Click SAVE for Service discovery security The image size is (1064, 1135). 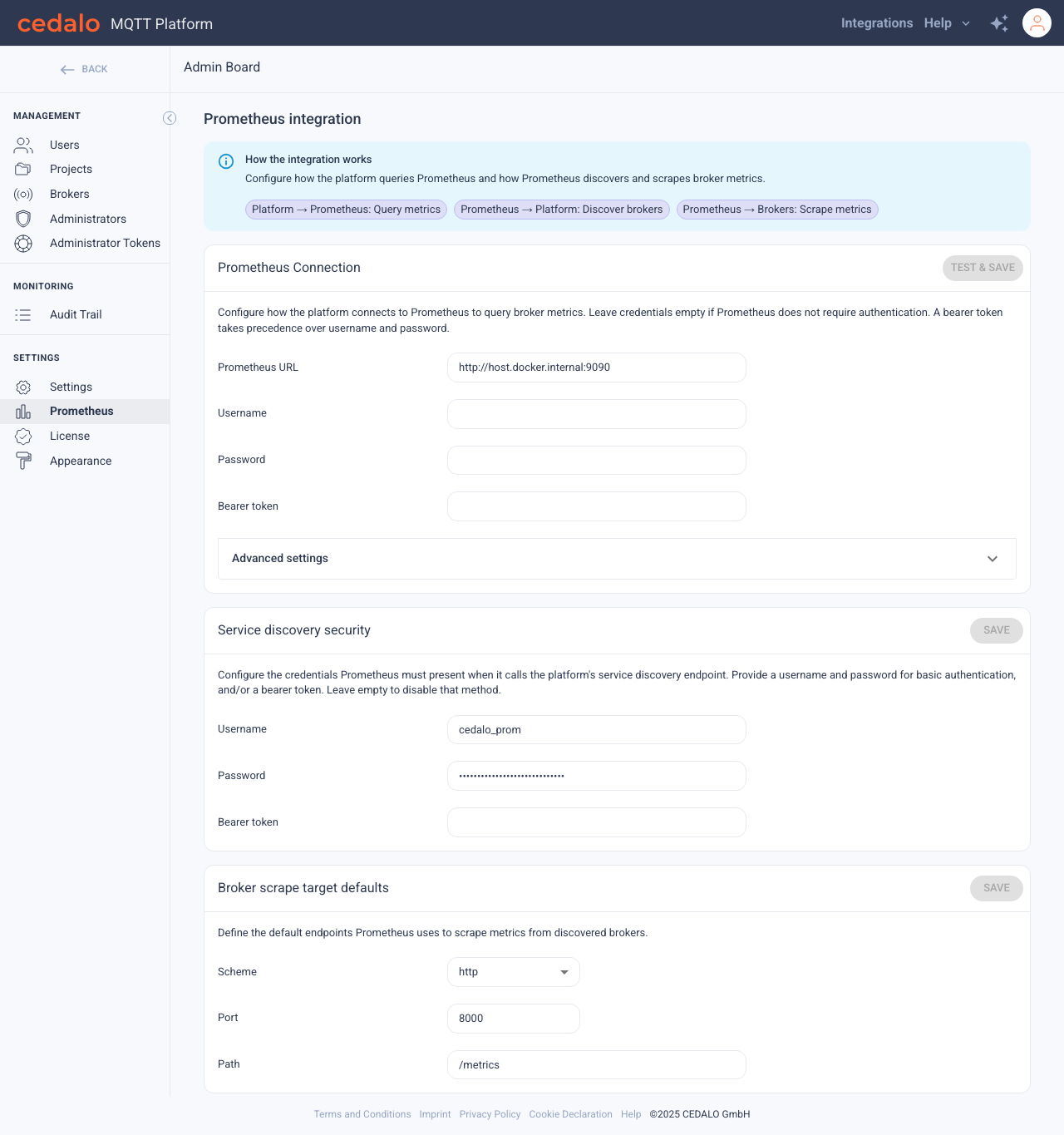click(x=997, y=630)
